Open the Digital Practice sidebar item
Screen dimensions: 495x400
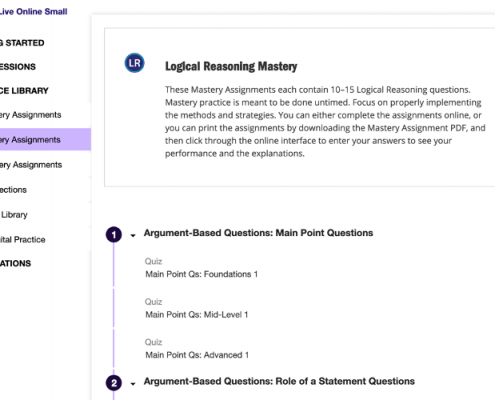click(x=23, y=239)
